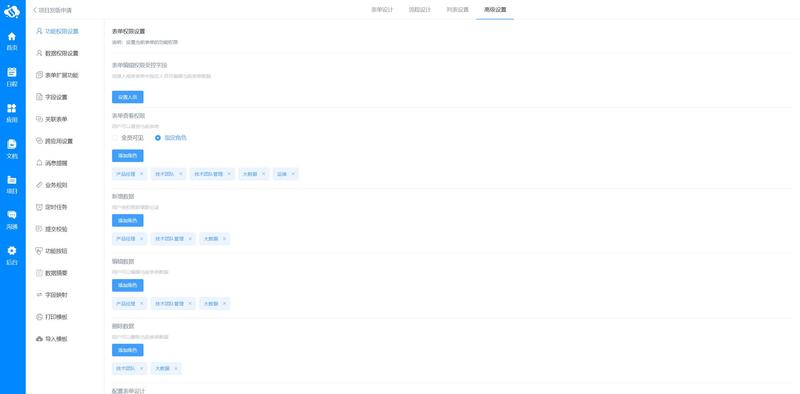This screenshot has height=394, width=800.
Task: Open 功能权限设置 in the settings menu
Action: [x=58, y=31]
